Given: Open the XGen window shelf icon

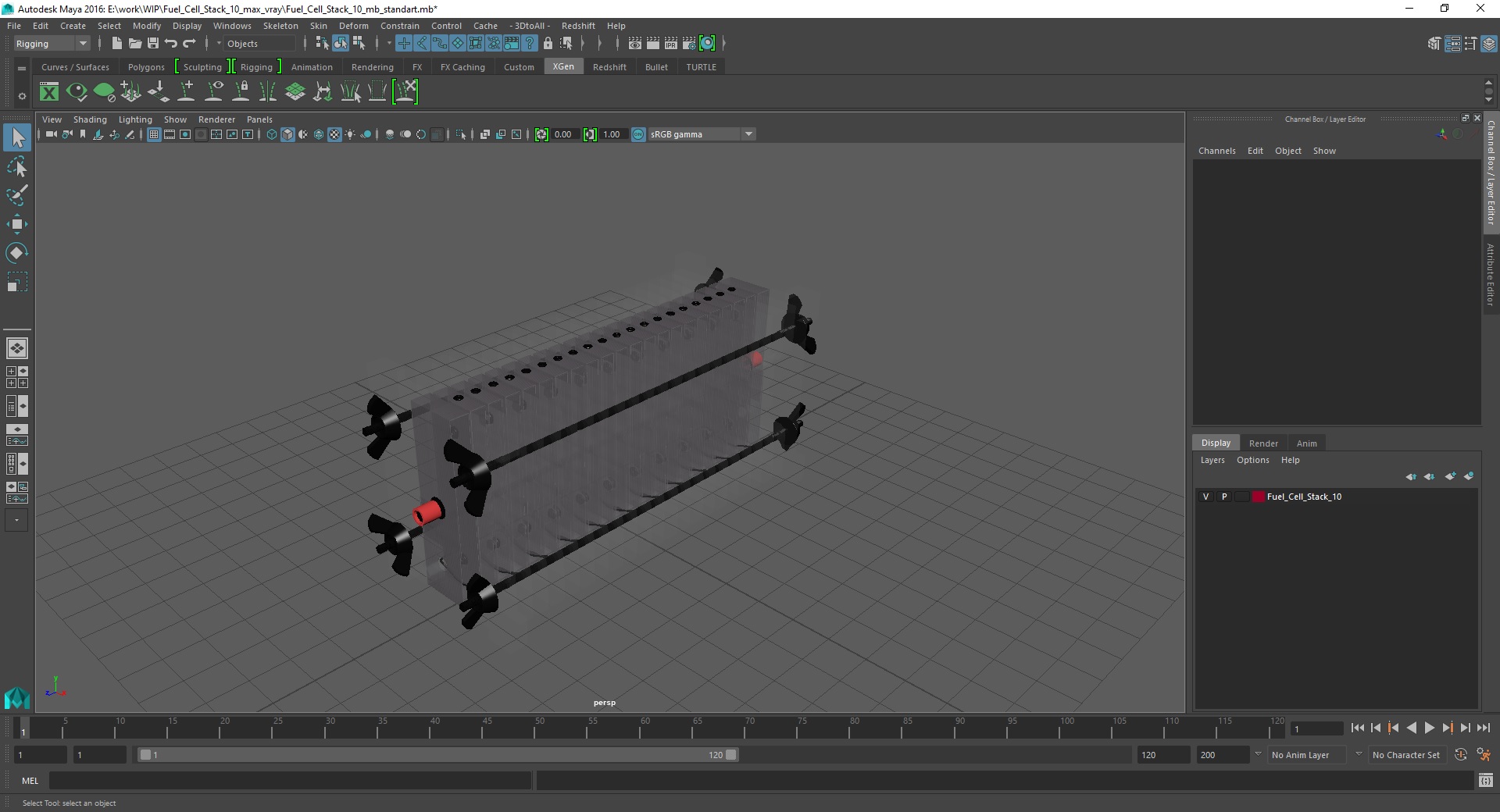Looking at the screenshot, I should 49,92.
